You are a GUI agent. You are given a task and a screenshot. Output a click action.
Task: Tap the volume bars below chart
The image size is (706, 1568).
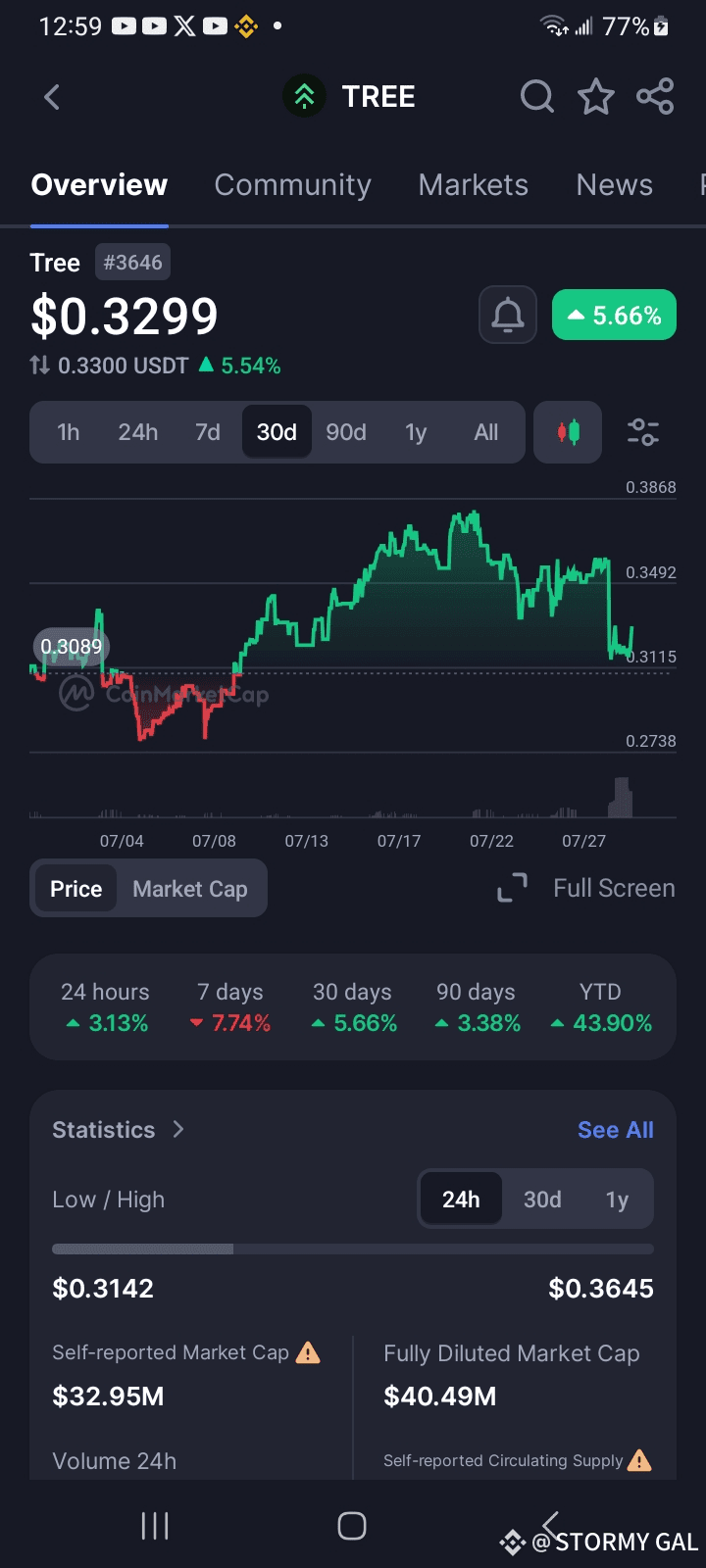pos(333,799)
